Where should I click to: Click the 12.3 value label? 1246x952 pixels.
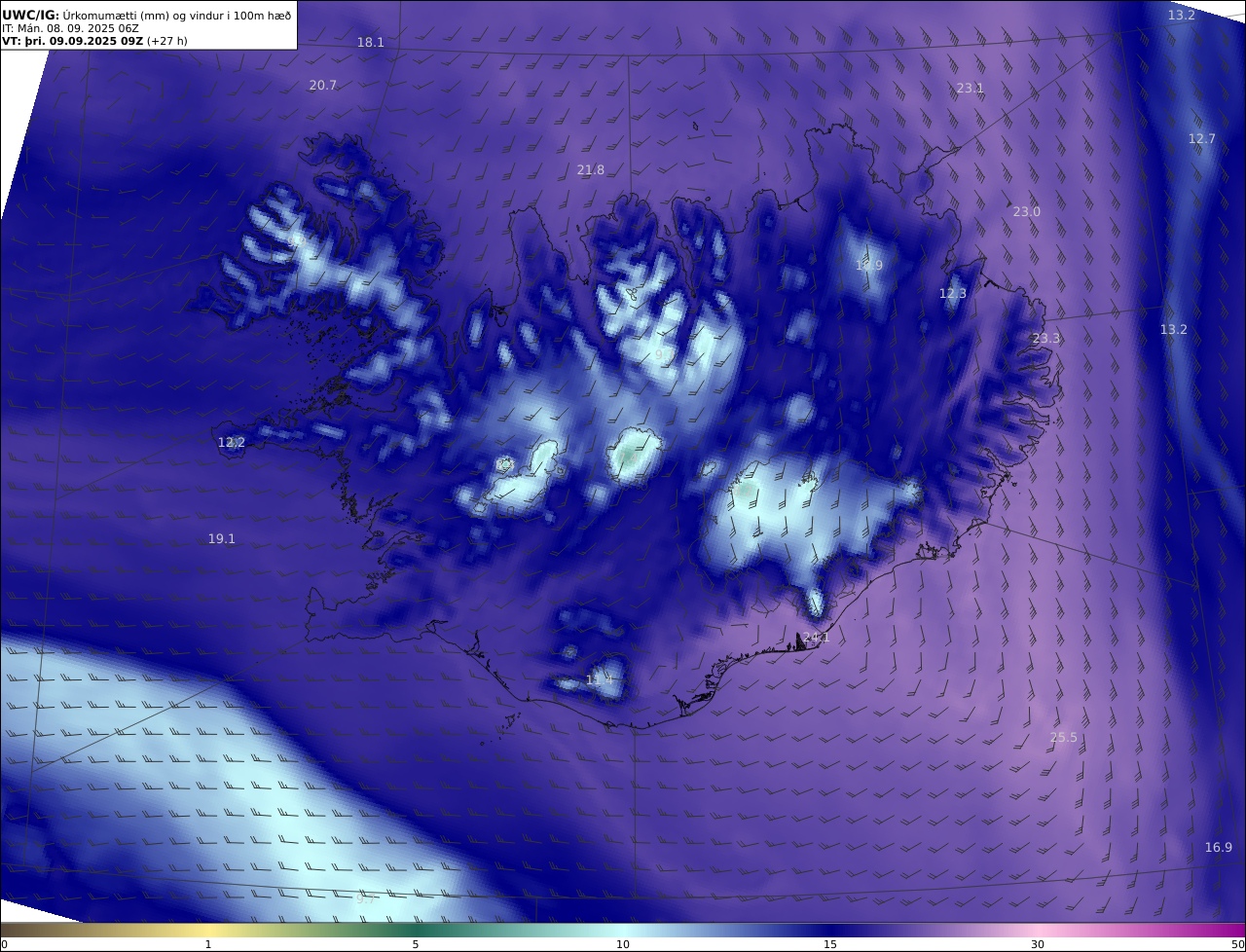tap(953, 294)
